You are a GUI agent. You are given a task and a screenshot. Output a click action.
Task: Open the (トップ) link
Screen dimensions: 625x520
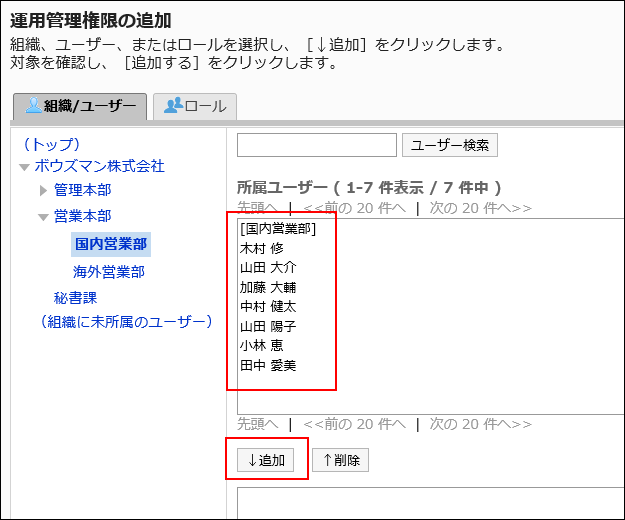(x=51, y=144)
